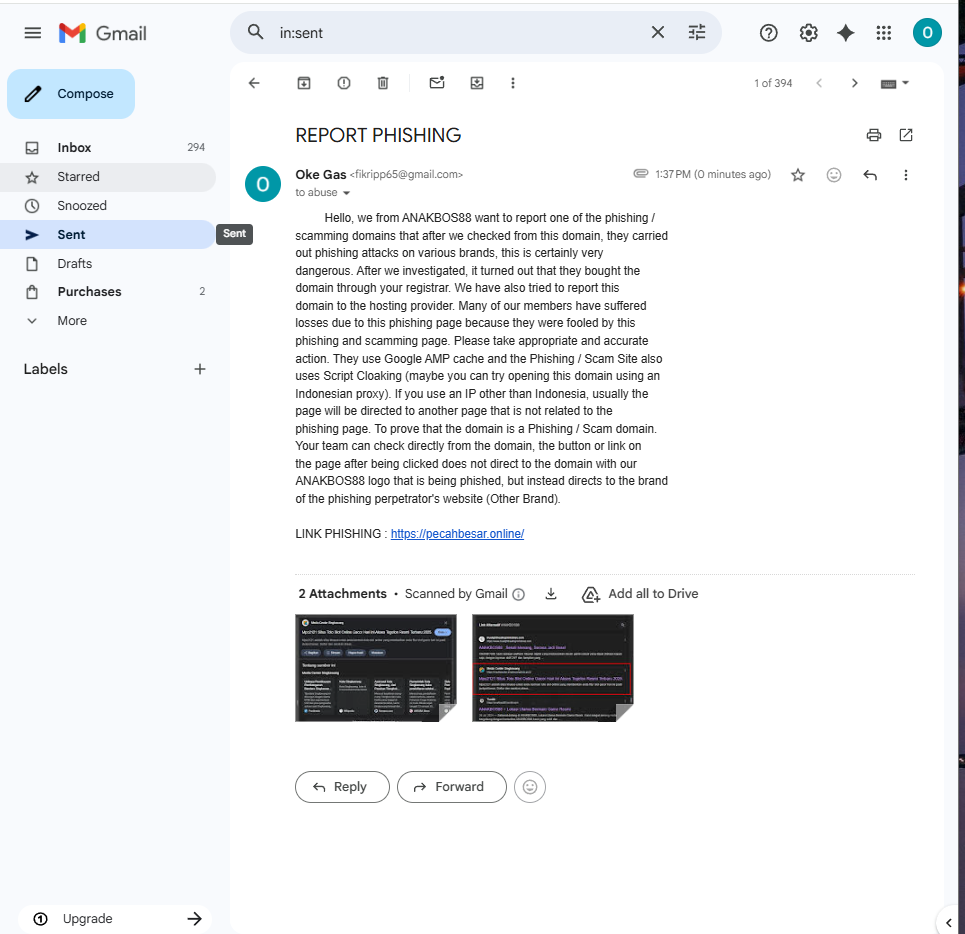Click sender name Oke Gas
965x934 pixels.
(x=321, y=175)
